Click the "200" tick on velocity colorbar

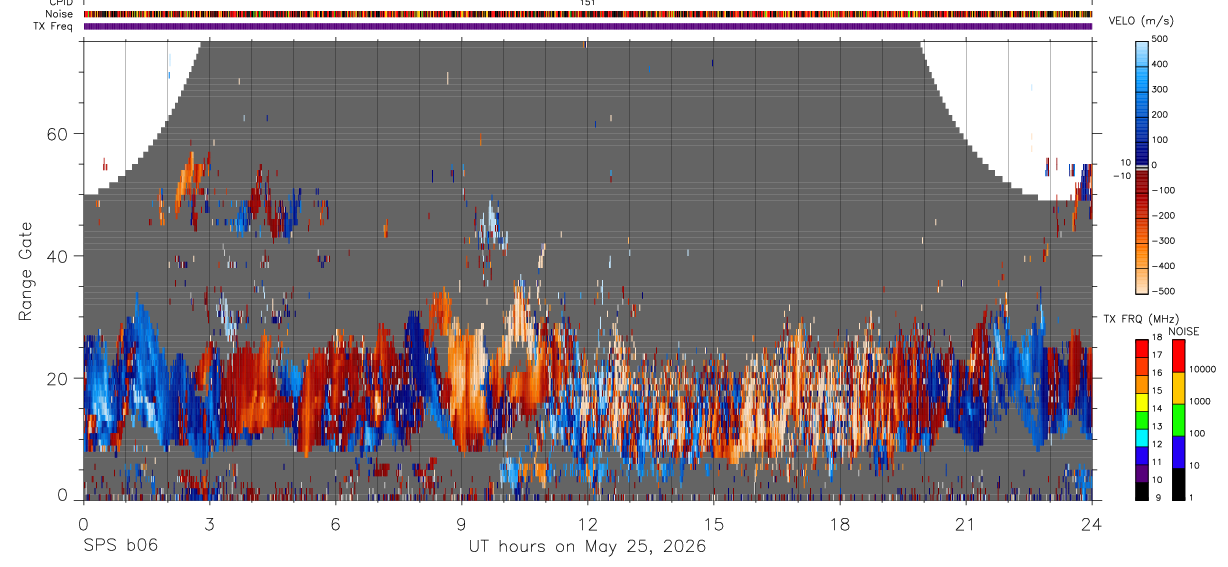[x=1161, y=114]
